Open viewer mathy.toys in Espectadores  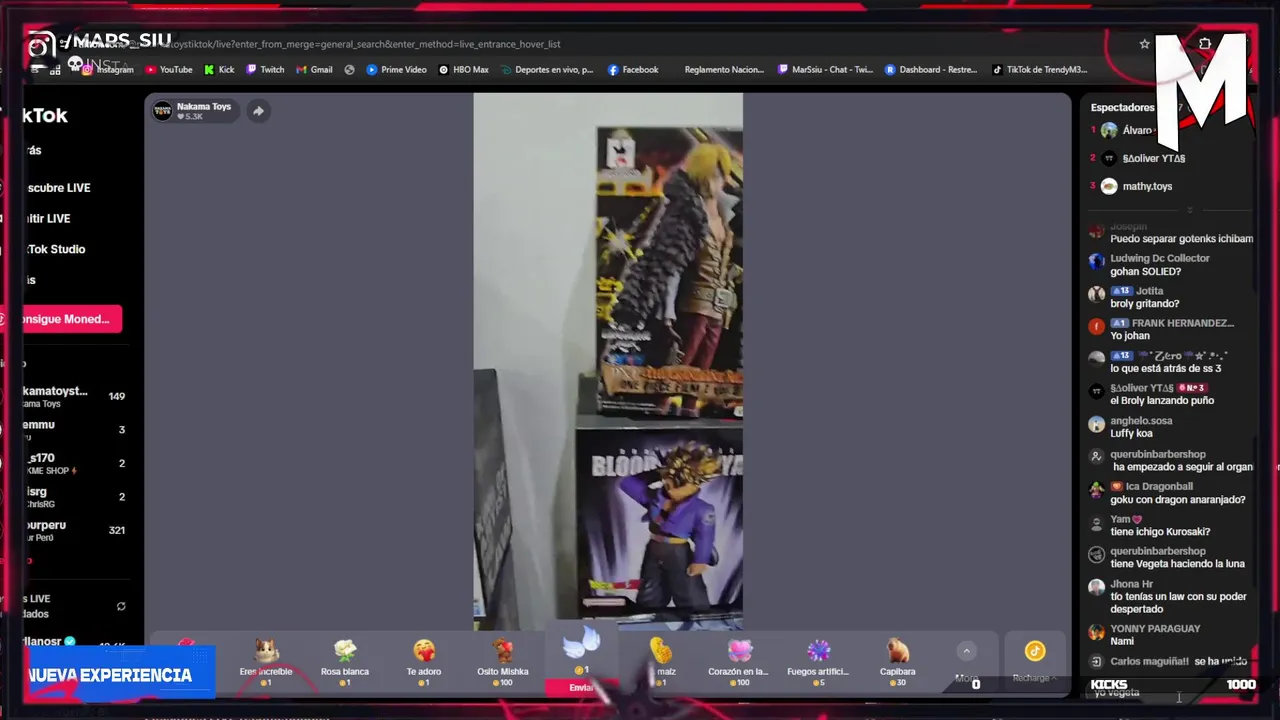1137,186
